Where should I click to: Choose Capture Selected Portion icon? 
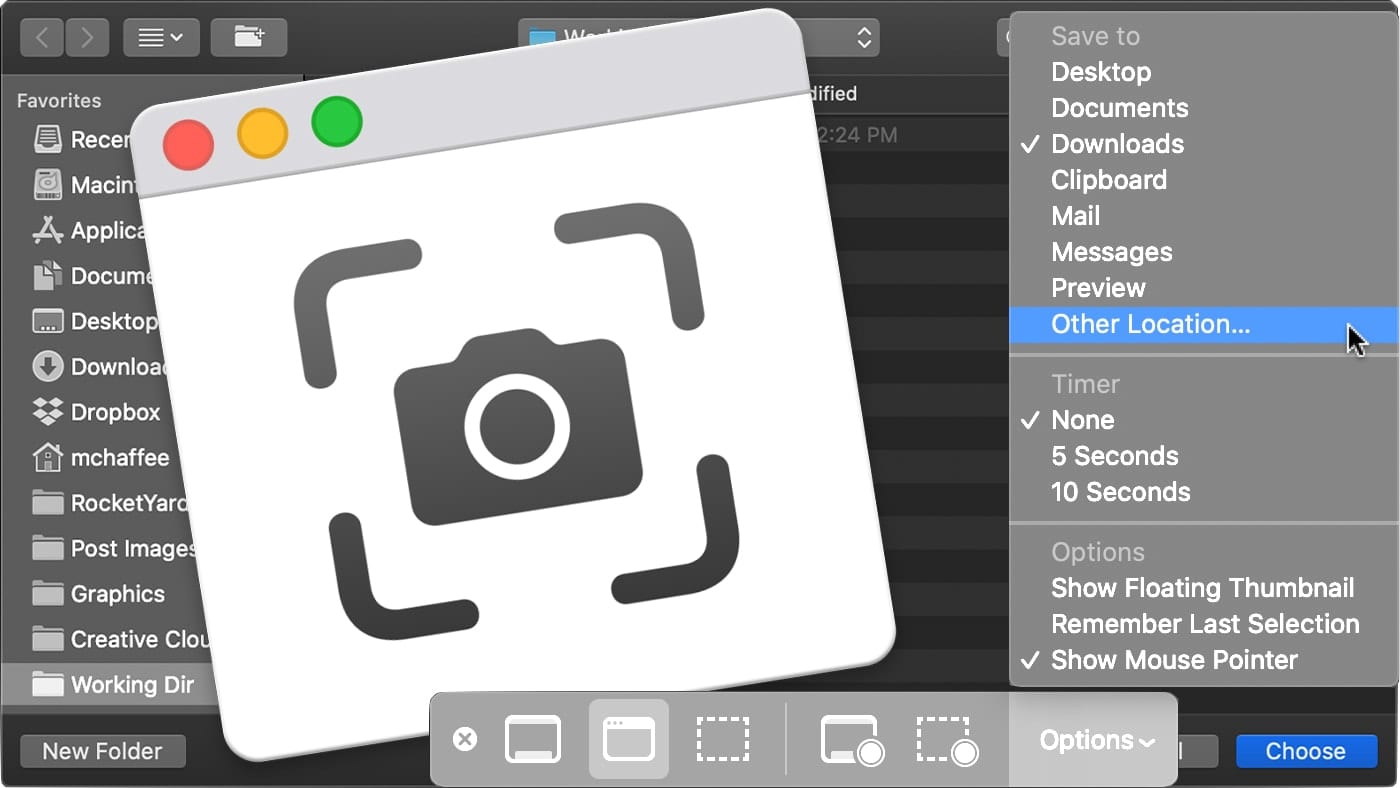pyautogui.click(x=722, y=740)
